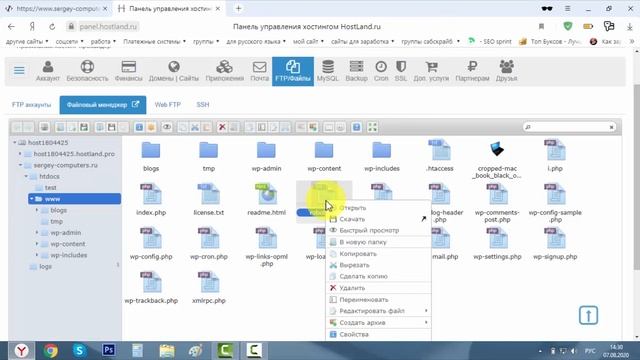Collapse the htdocs tree node
The width and height of the screenshot is (640, 360).
coord(26,176)
